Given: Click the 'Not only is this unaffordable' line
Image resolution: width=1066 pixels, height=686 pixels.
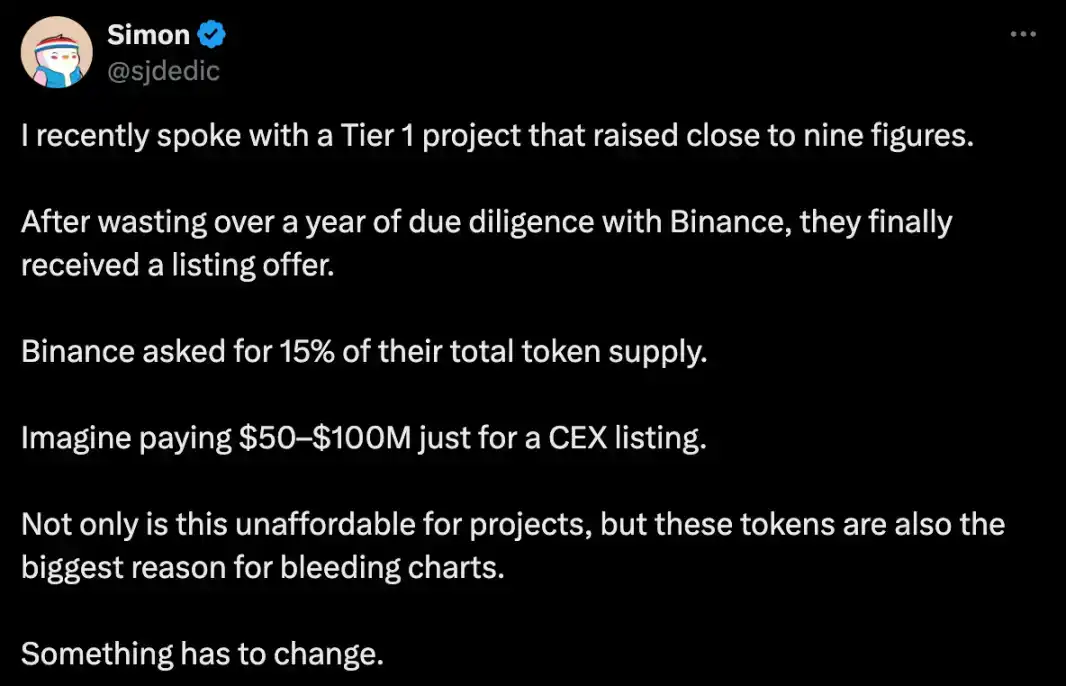Looking at the screenshot, I should (x=512, y=523).
